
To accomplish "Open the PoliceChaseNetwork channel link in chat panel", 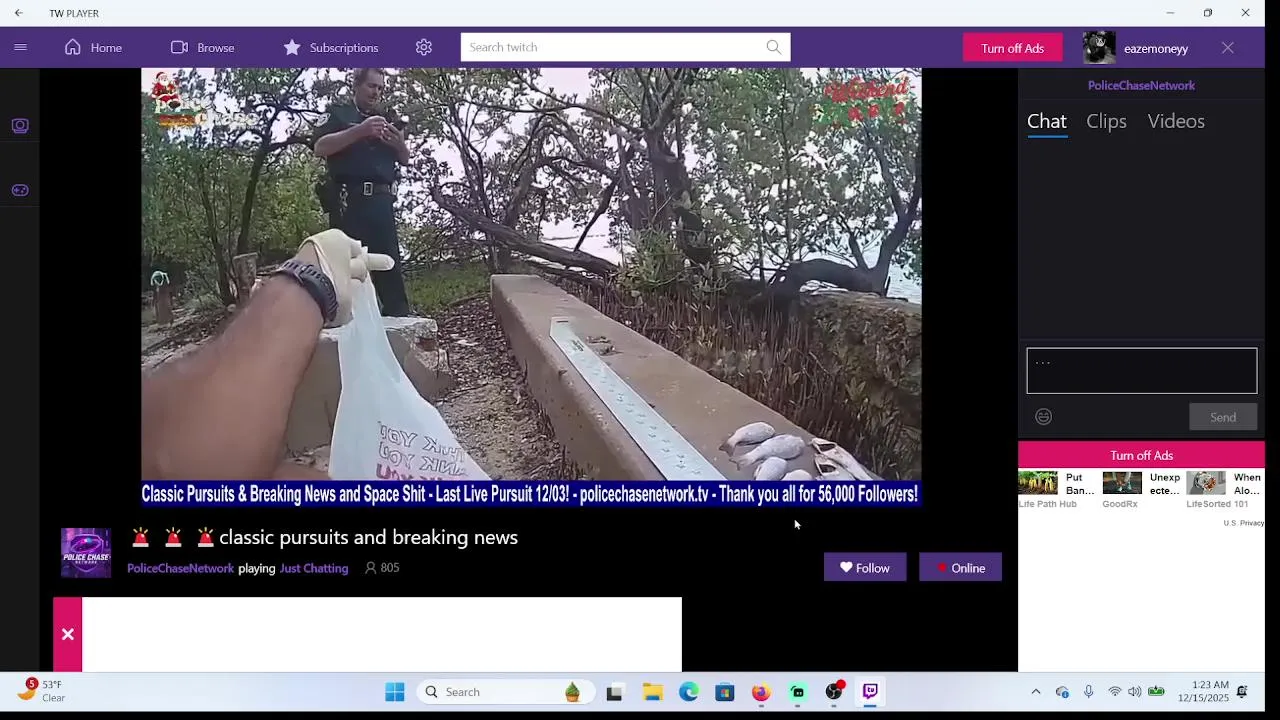I will coord(1141,85).
